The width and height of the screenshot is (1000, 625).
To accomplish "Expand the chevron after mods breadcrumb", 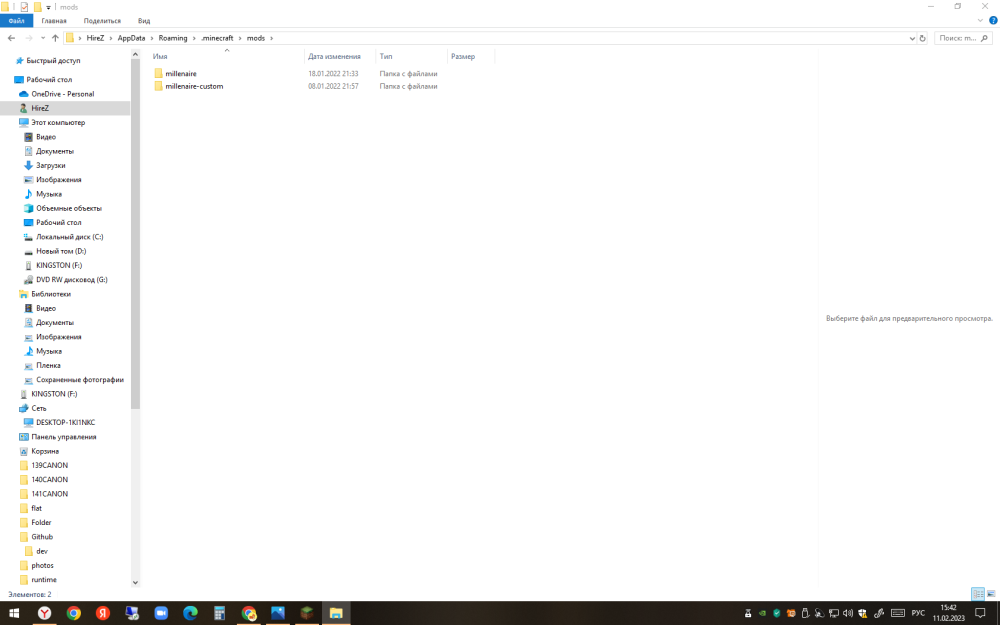I will [x=272, y=38].
